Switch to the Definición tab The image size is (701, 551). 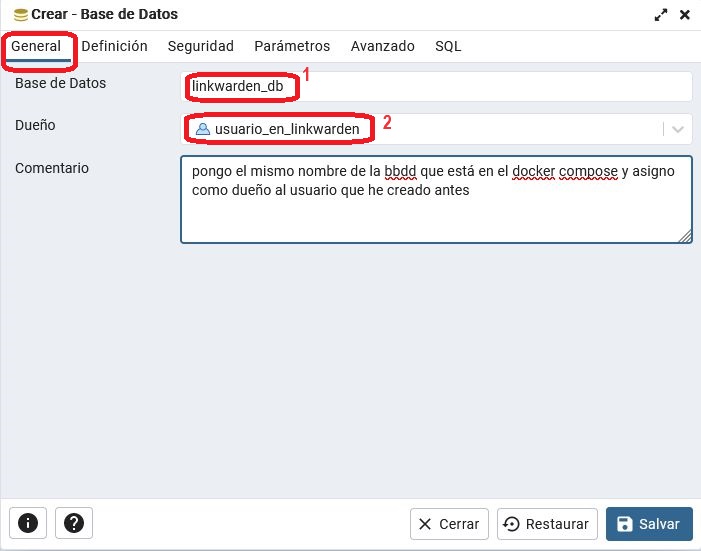coord(114,46)
